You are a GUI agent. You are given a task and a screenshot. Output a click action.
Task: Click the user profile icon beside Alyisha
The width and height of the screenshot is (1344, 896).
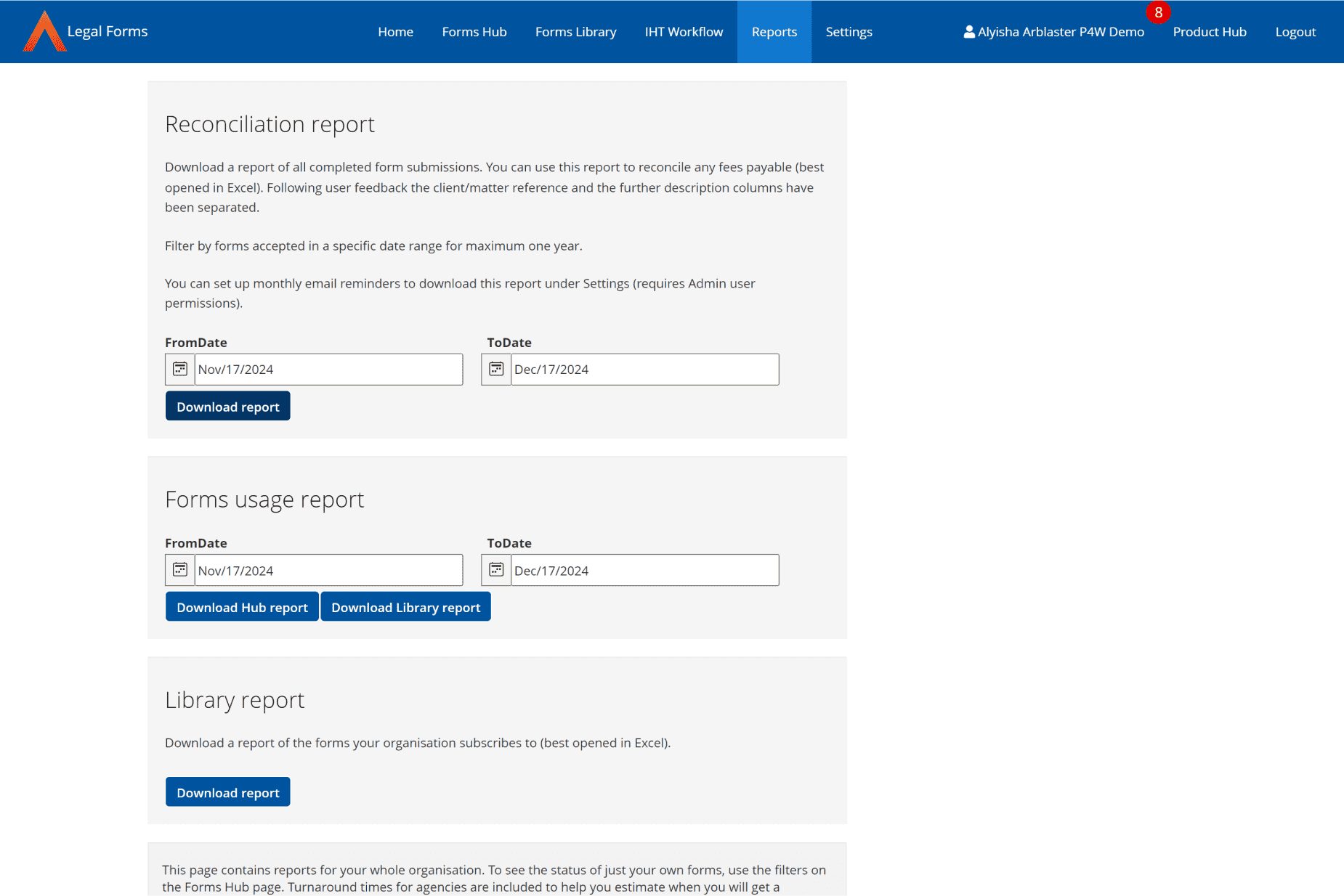click(x=968, y=32)
